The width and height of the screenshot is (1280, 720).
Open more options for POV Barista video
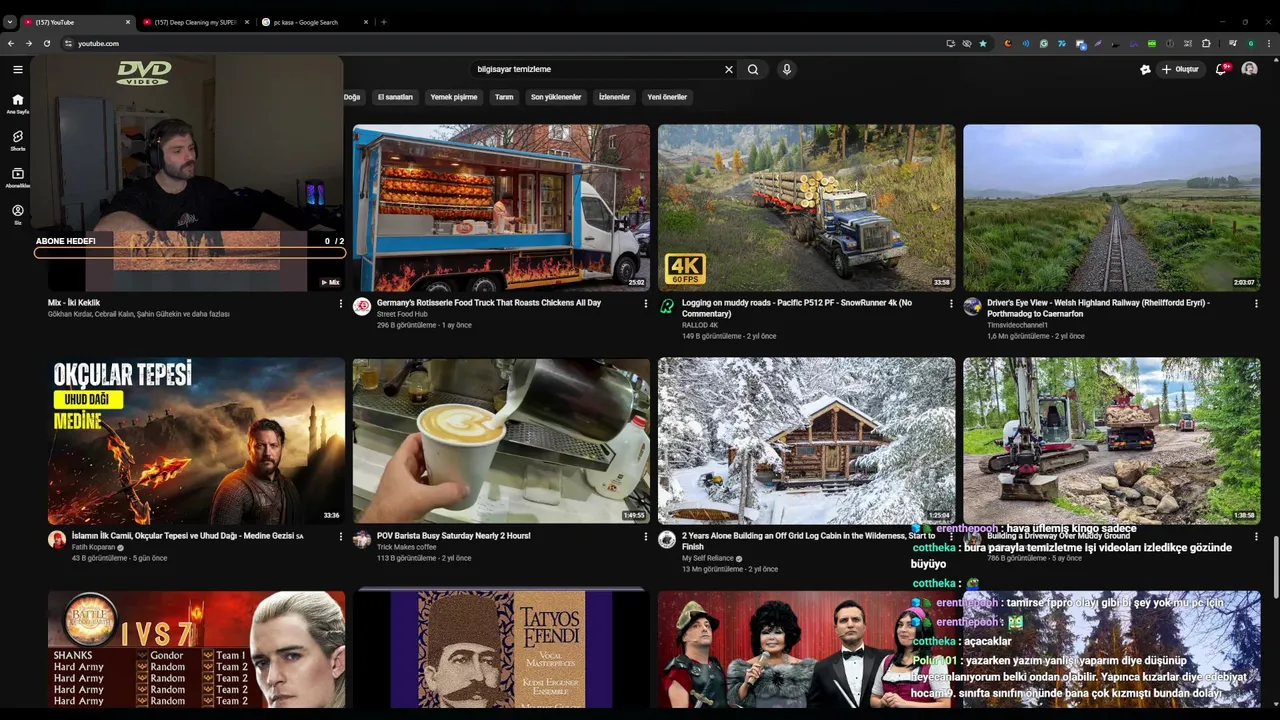click(x=645, y=537)
